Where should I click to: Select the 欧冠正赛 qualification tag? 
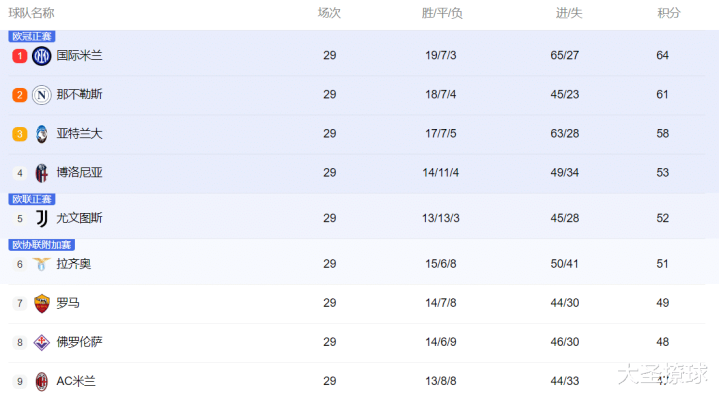[32, 36]
